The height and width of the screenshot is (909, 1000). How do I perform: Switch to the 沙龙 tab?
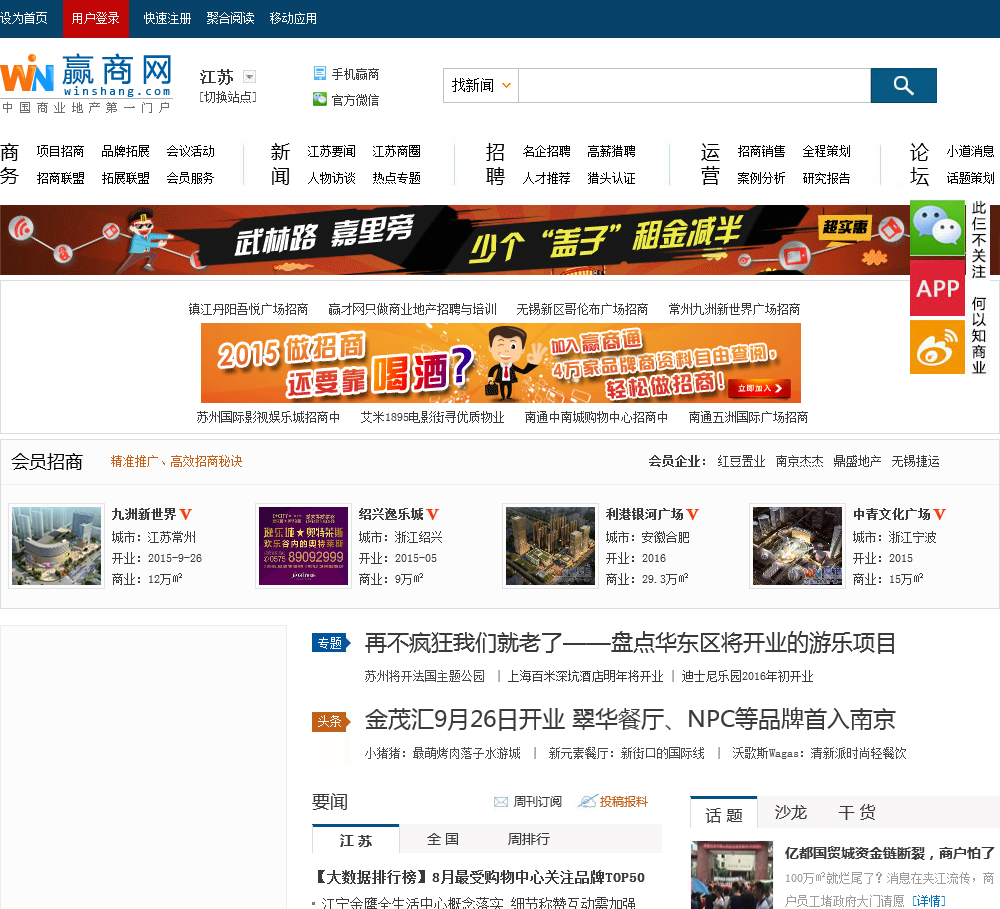coord(791,813)
